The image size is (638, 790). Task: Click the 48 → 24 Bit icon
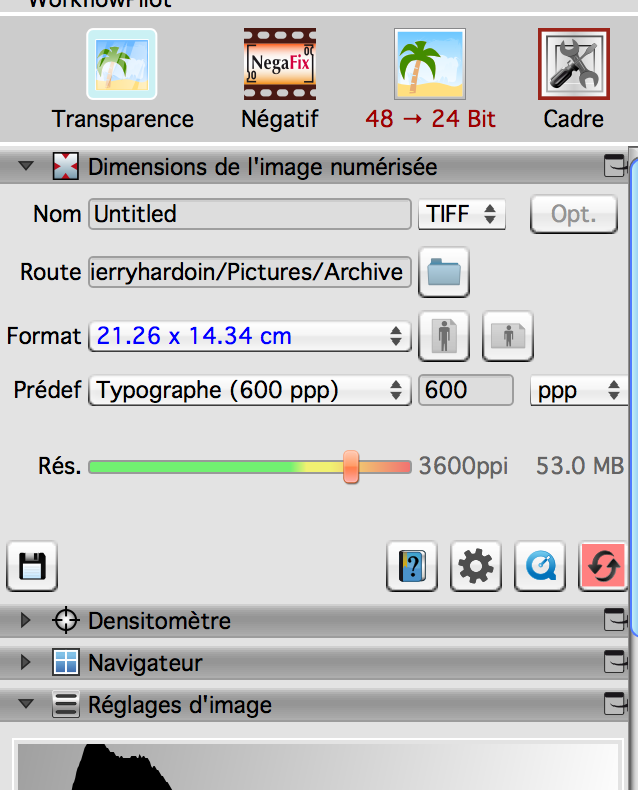coord(430,64)
